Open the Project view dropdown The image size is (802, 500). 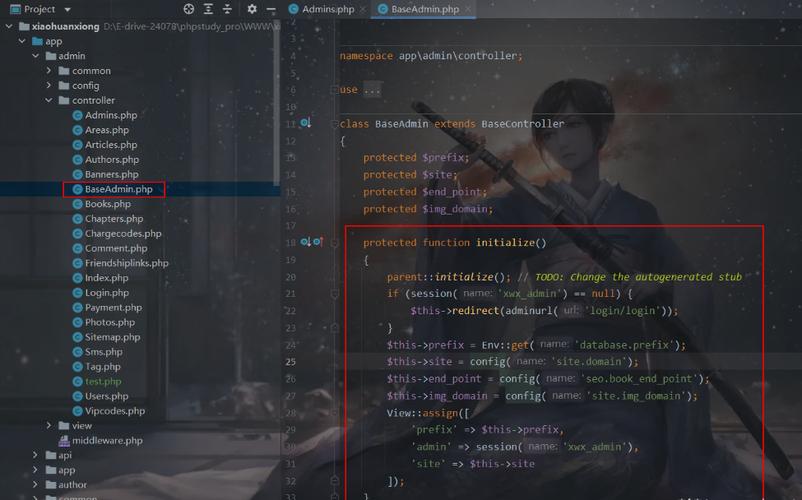click(68, 9)
